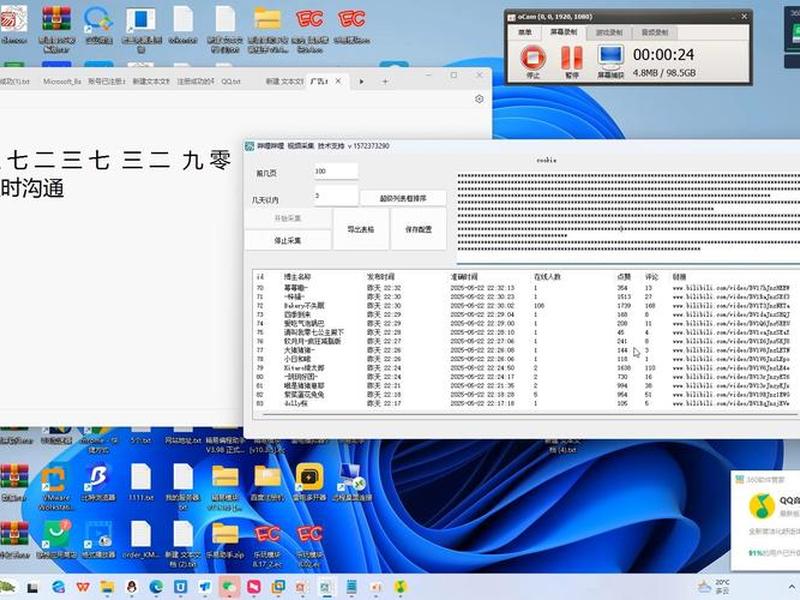Focus the page count field showing 100

[x=336, y=171]
